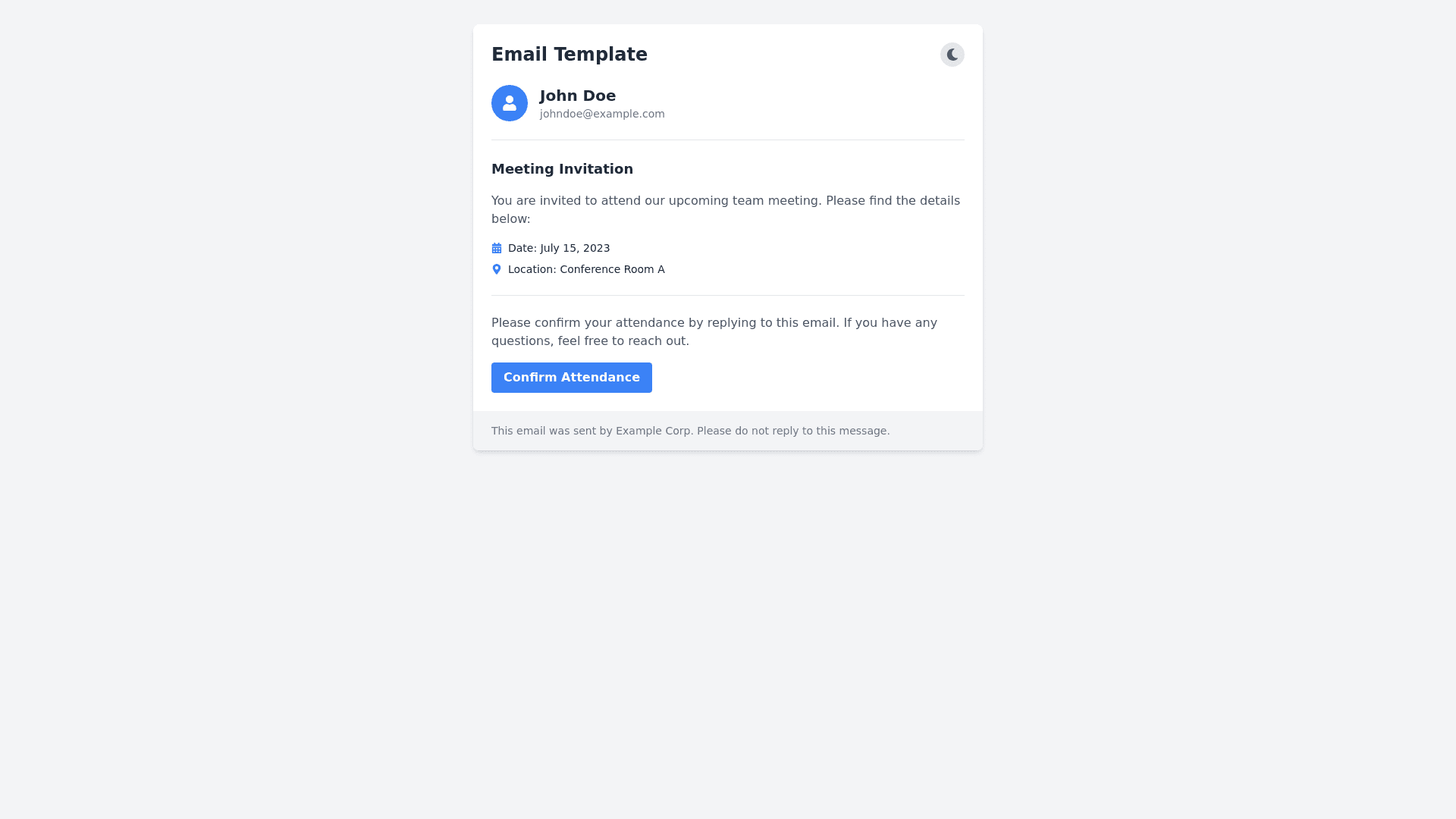Click the johndoe@example.com email address
The width and height of the screenshot is (1456, 819).
click(602, 114)
